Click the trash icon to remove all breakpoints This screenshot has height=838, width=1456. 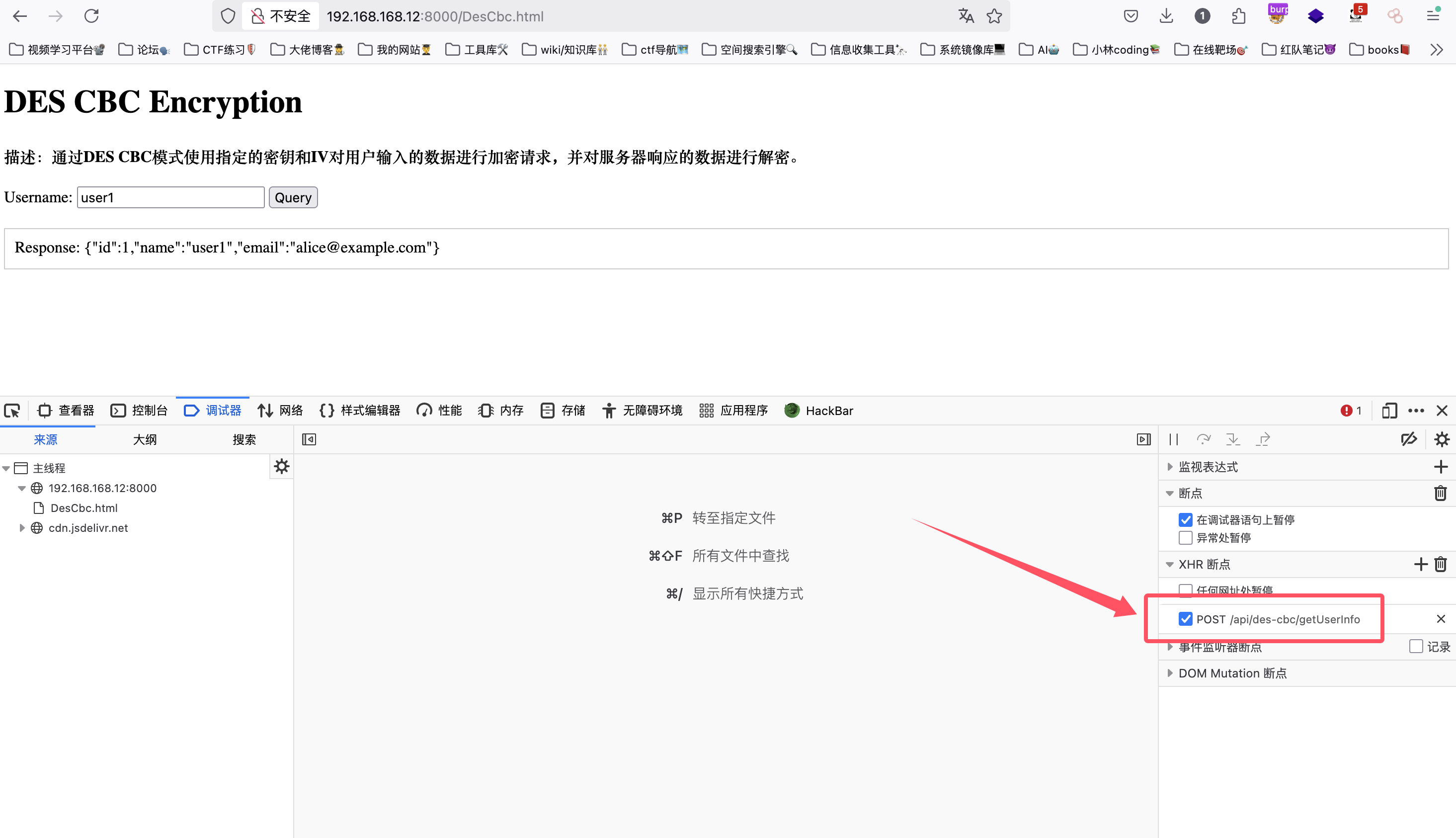[x=1440, y=493]
